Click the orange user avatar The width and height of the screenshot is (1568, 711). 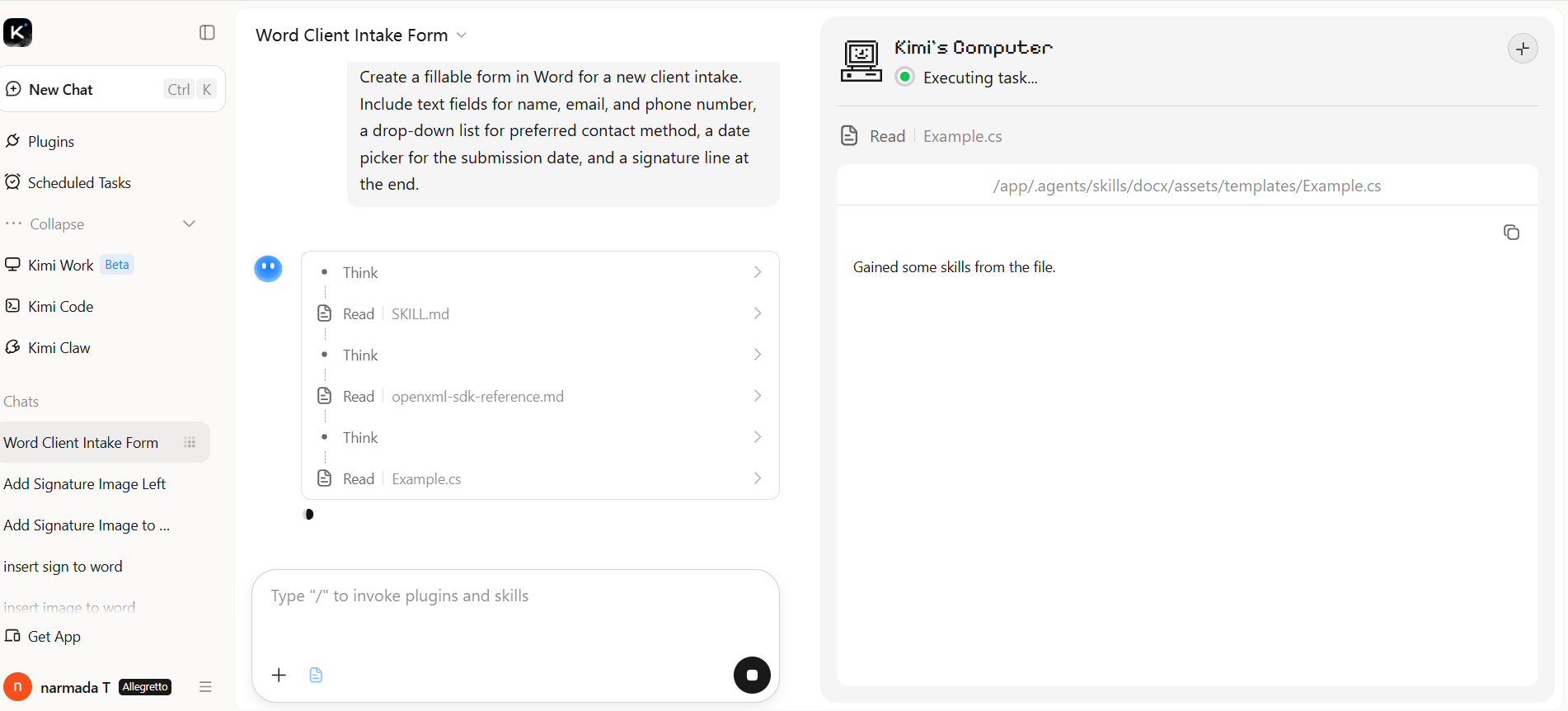coord(17,687)
